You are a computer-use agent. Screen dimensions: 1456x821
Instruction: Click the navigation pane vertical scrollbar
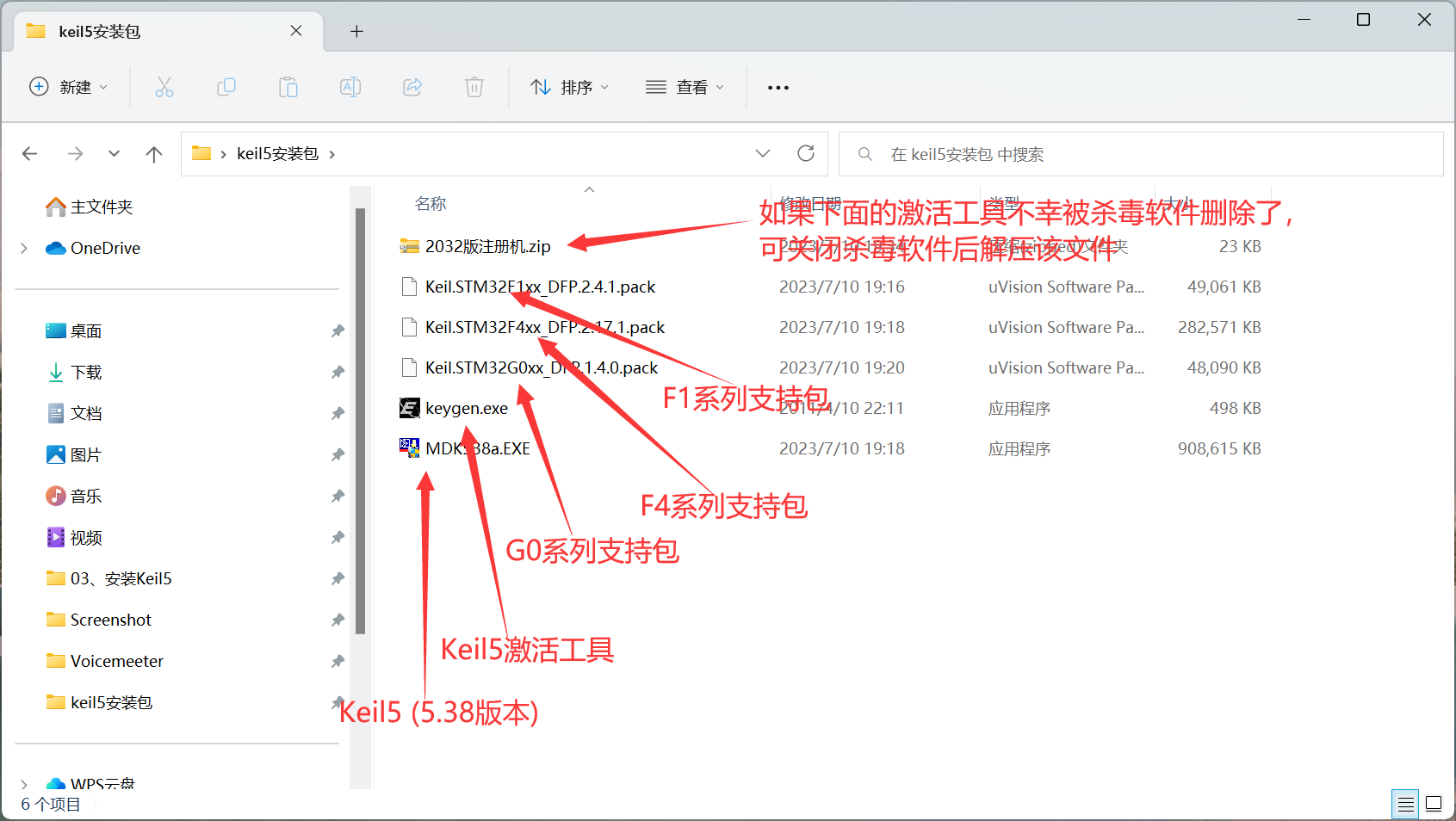click(x=360, y=422)
